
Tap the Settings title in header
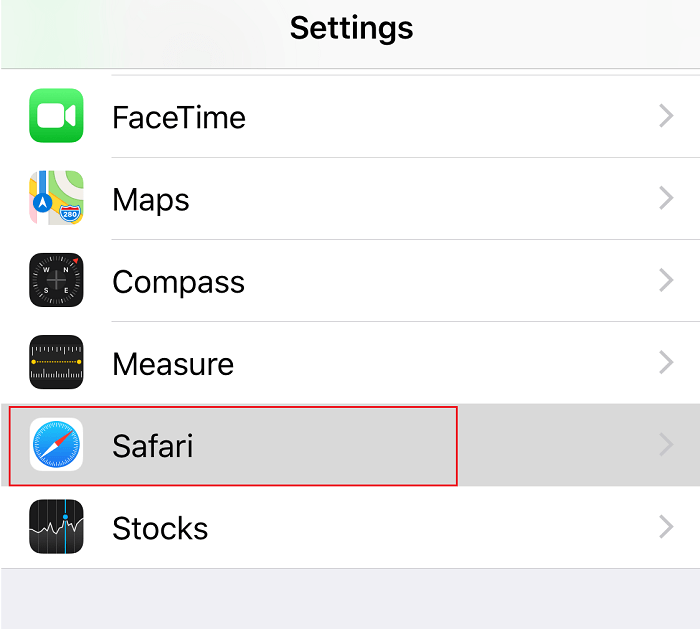coord(351,27)
